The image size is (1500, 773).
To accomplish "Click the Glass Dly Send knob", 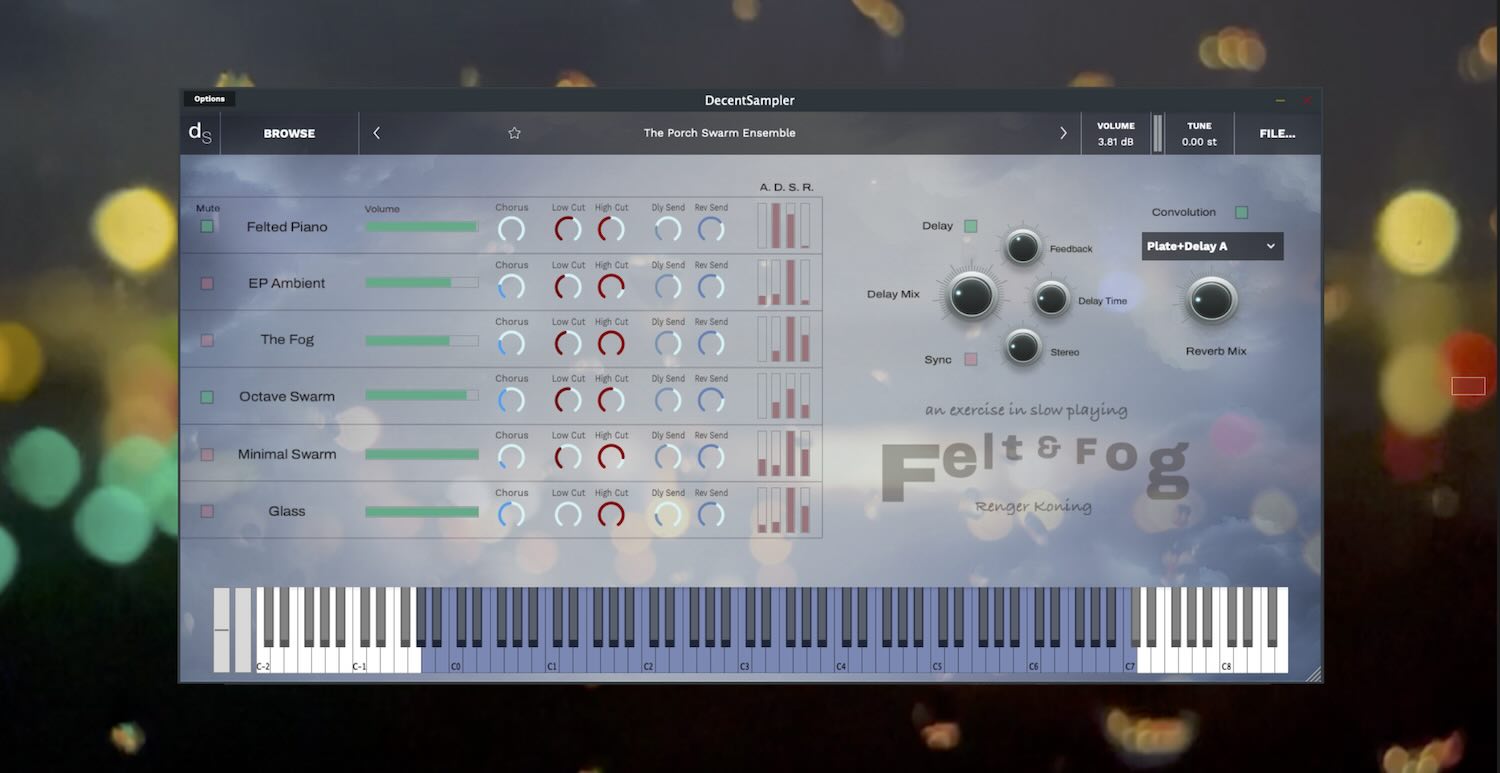I will [668, 515].
